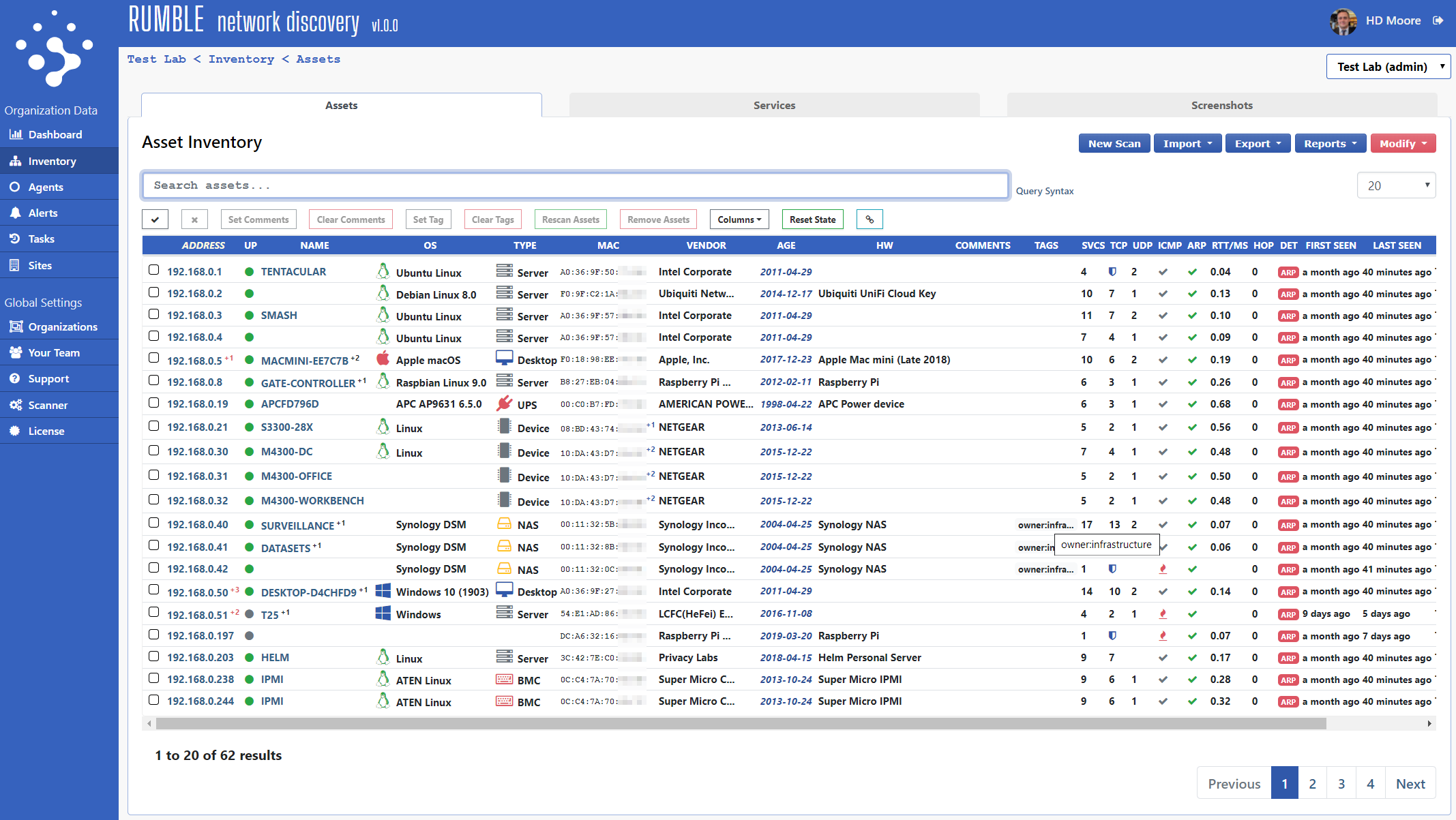Open Dashboard from the sidebar chart icon

point(16,135)
